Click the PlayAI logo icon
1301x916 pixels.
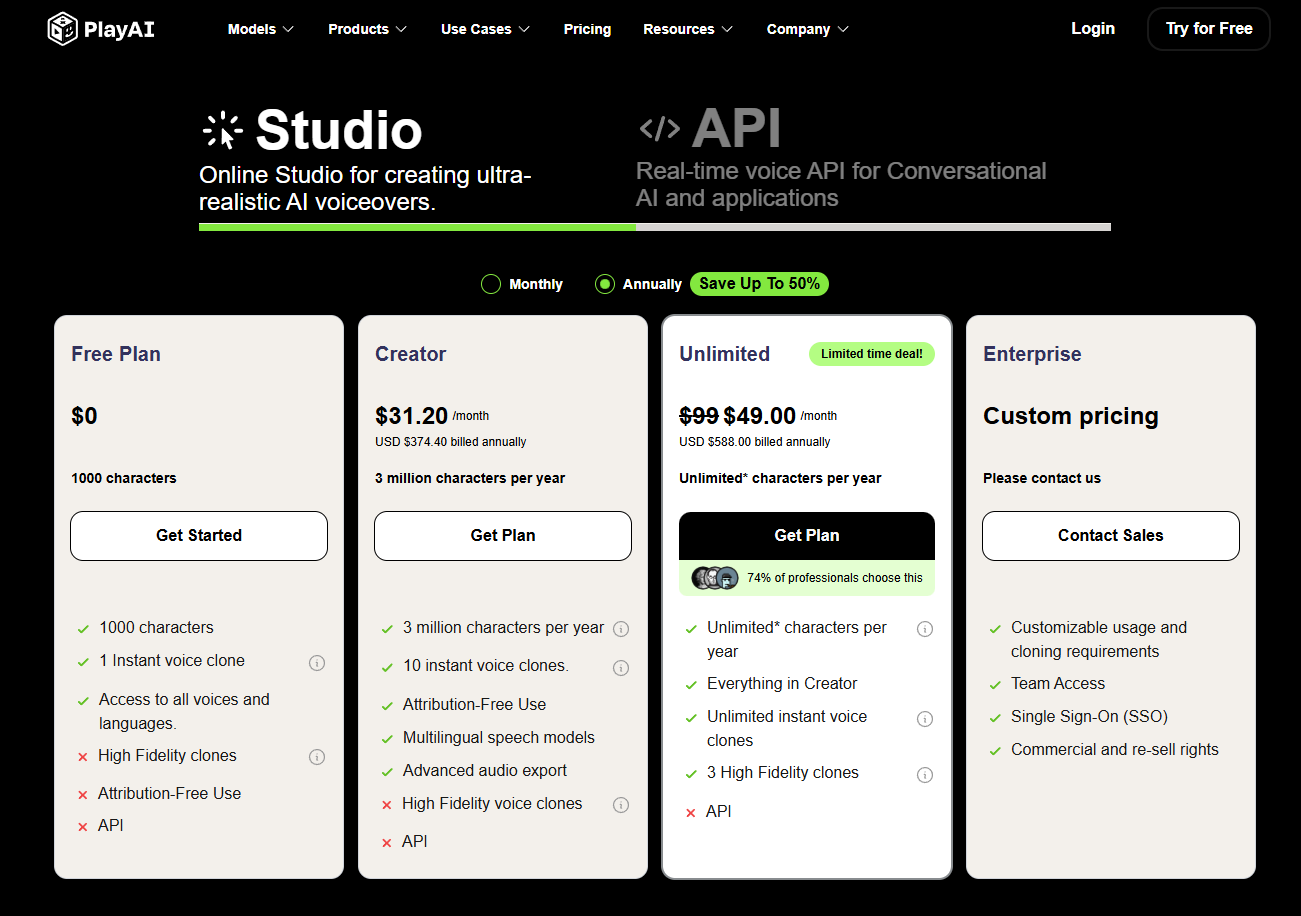coord(62,28)
